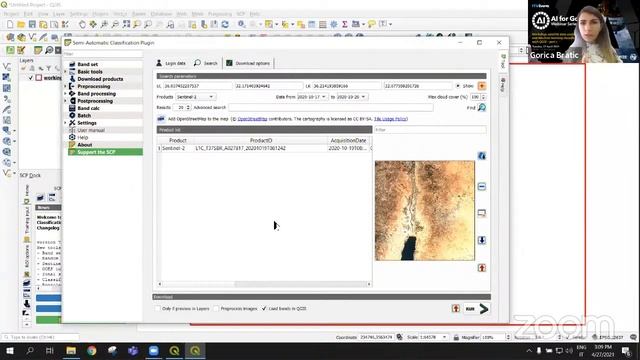Switch to the Search tab
The width and height of the screenshot is (640, 360).
click(x=206, y=63)
